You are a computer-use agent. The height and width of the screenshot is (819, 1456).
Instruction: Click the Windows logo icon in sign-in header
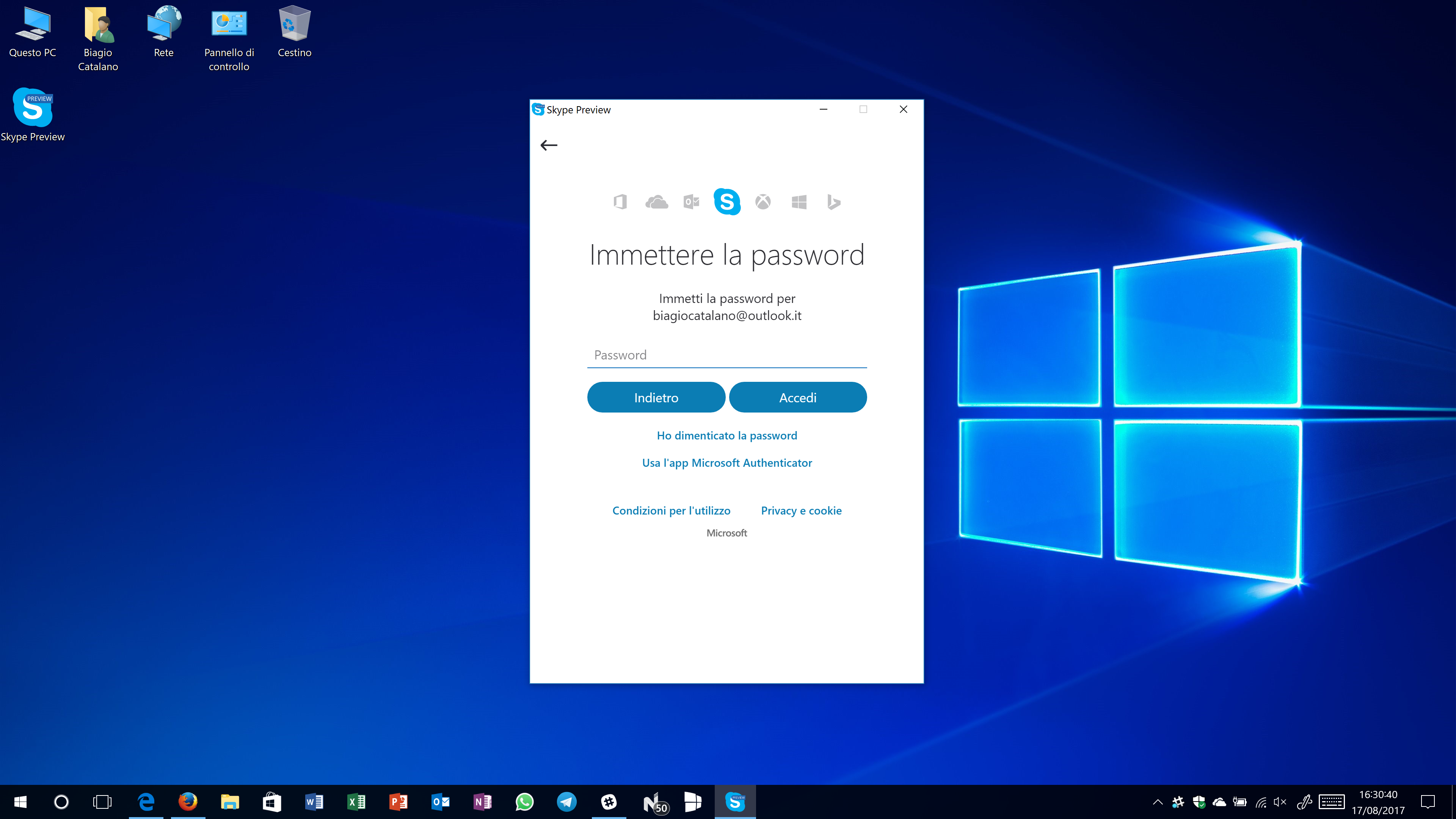pyautogui.click(x=799, y=202)
